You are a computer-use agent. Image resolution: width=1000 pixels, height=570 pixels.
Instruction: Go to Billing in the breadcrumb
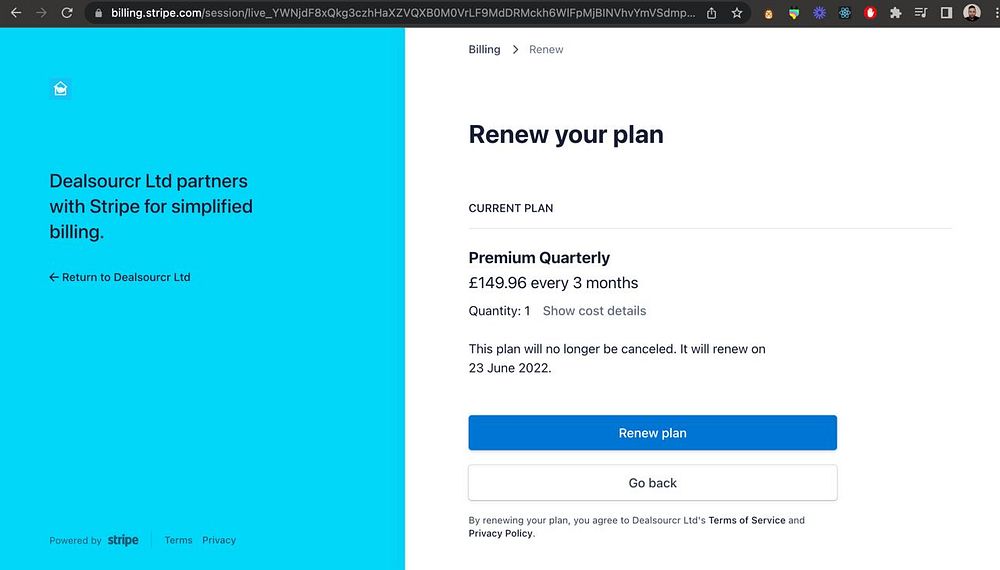click(484, 49)
